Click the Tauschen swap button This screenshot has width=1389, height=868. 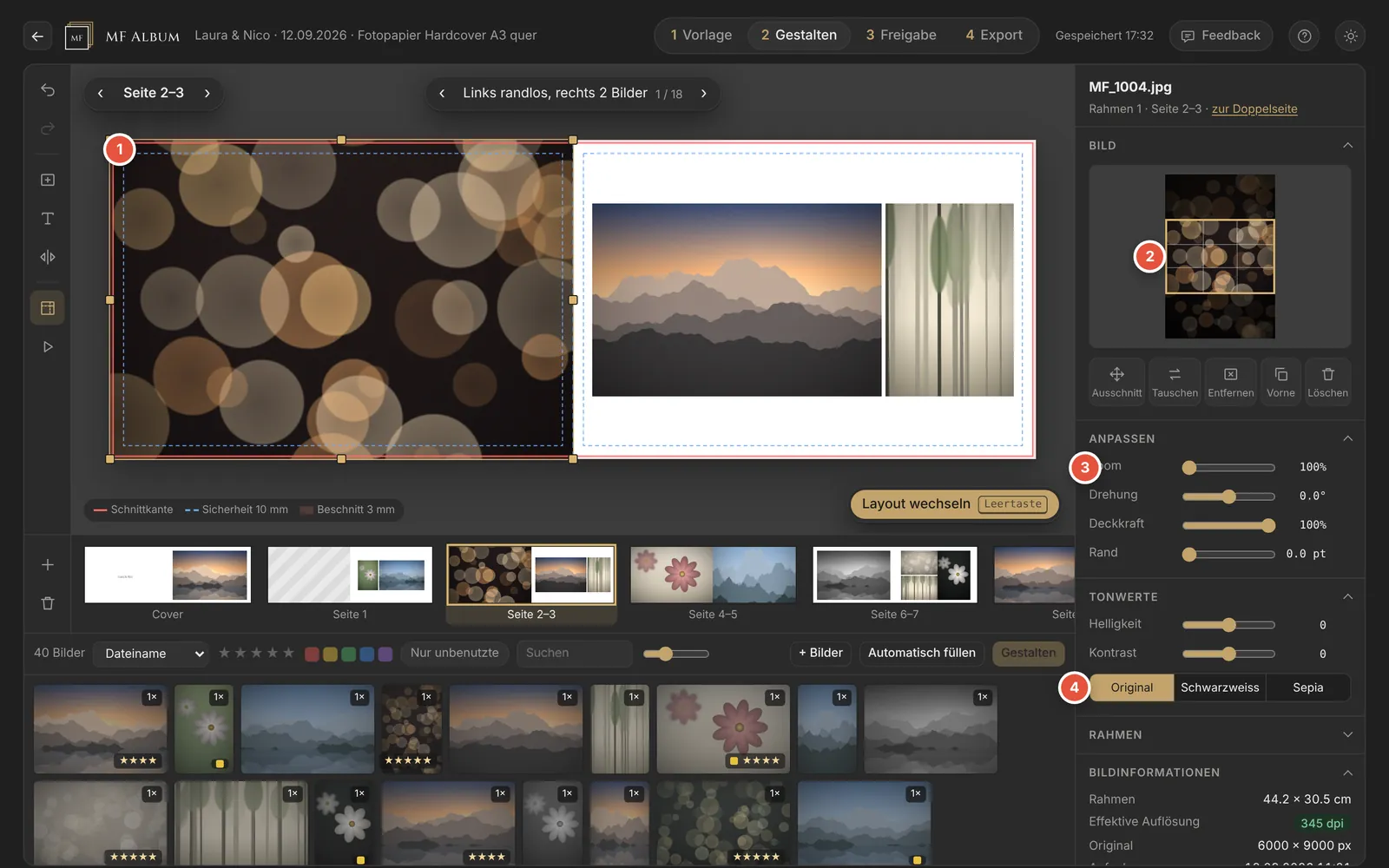1175,382
